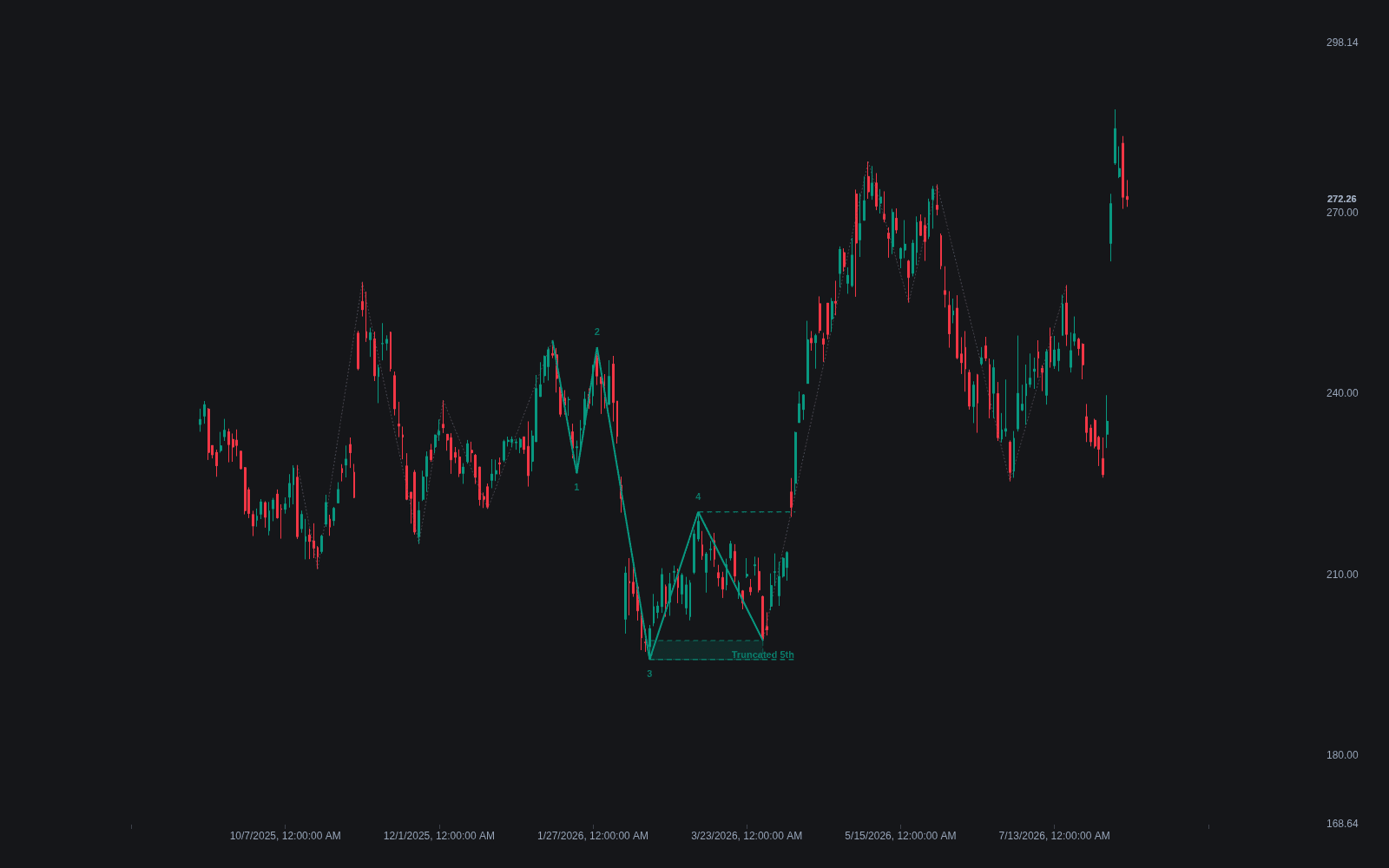Click the current price label 272.26
This screenshot has width=1389, height=868.
[x=1341, y=199]
